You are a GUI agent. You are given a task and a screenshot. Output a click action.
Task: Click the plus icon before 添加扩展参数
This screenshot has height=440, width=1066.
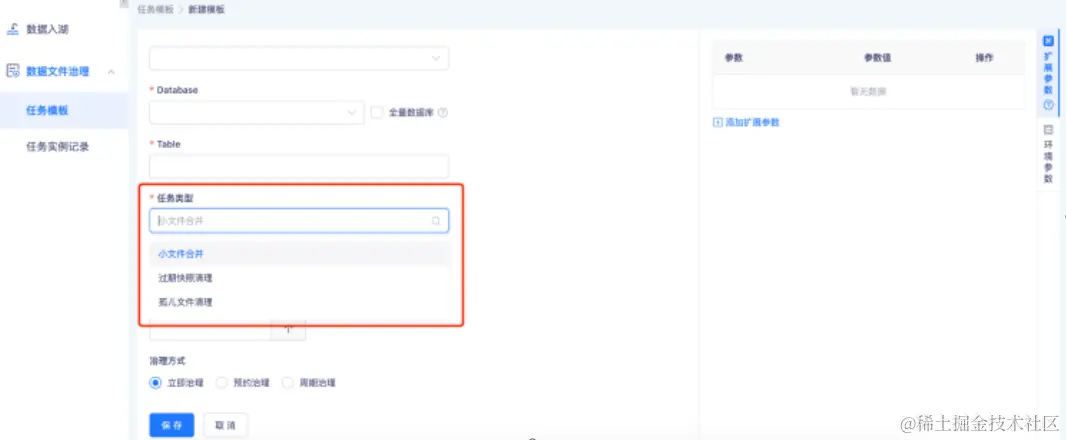point(717,122)
